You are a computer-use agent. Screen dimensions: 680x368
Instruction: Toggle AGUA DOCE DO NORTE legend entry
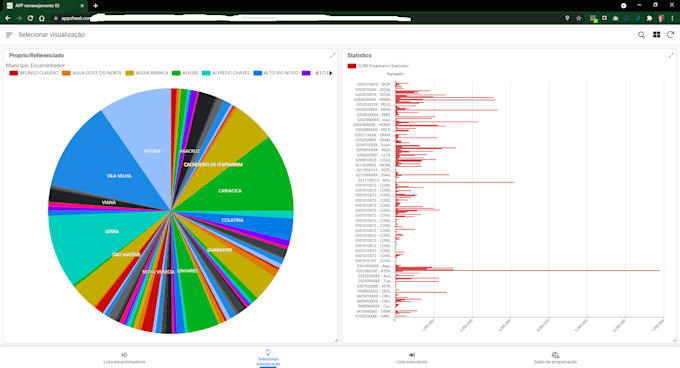(92, 73)
